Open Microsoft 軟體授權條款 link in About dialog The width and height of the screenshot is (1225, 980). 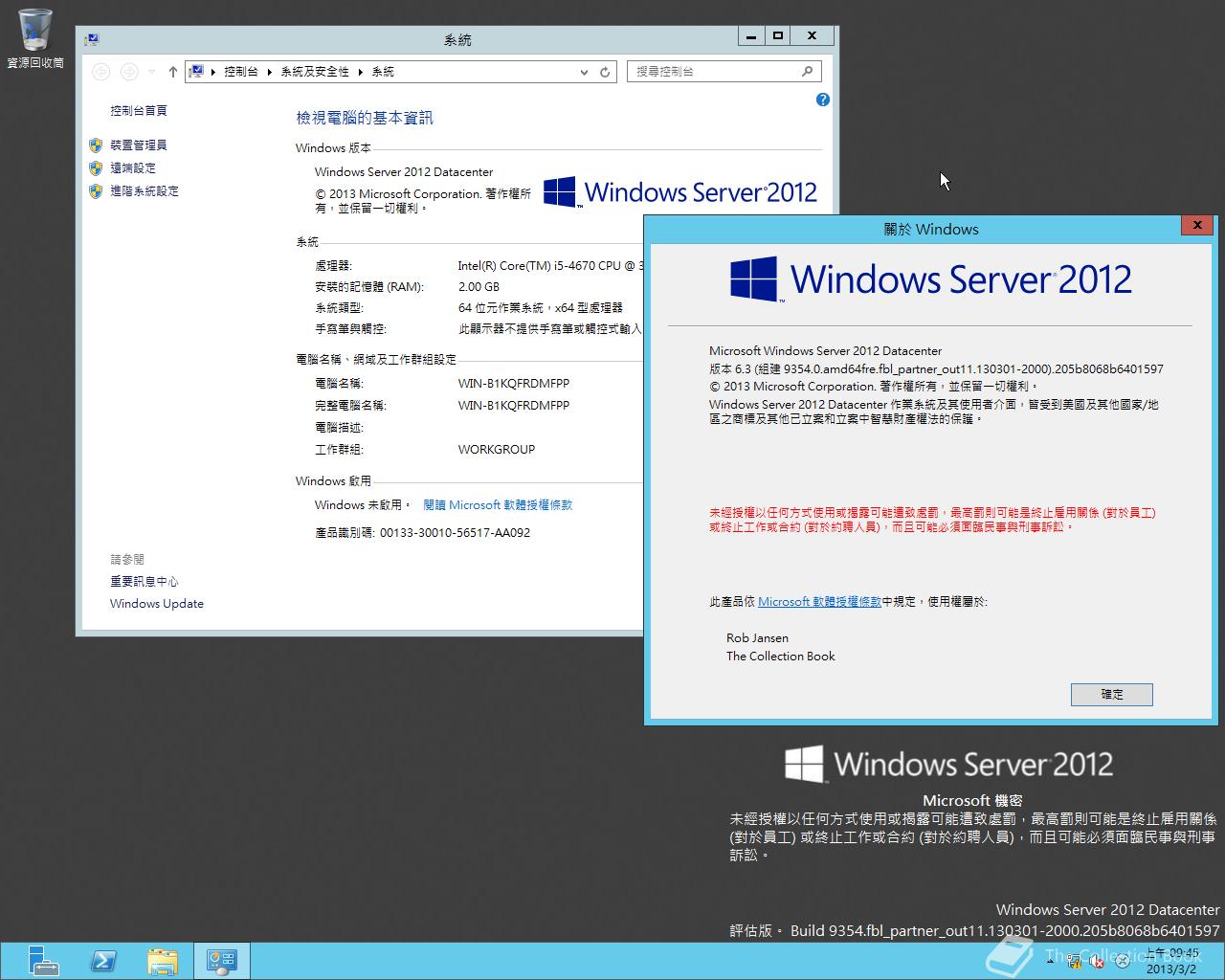819,602
